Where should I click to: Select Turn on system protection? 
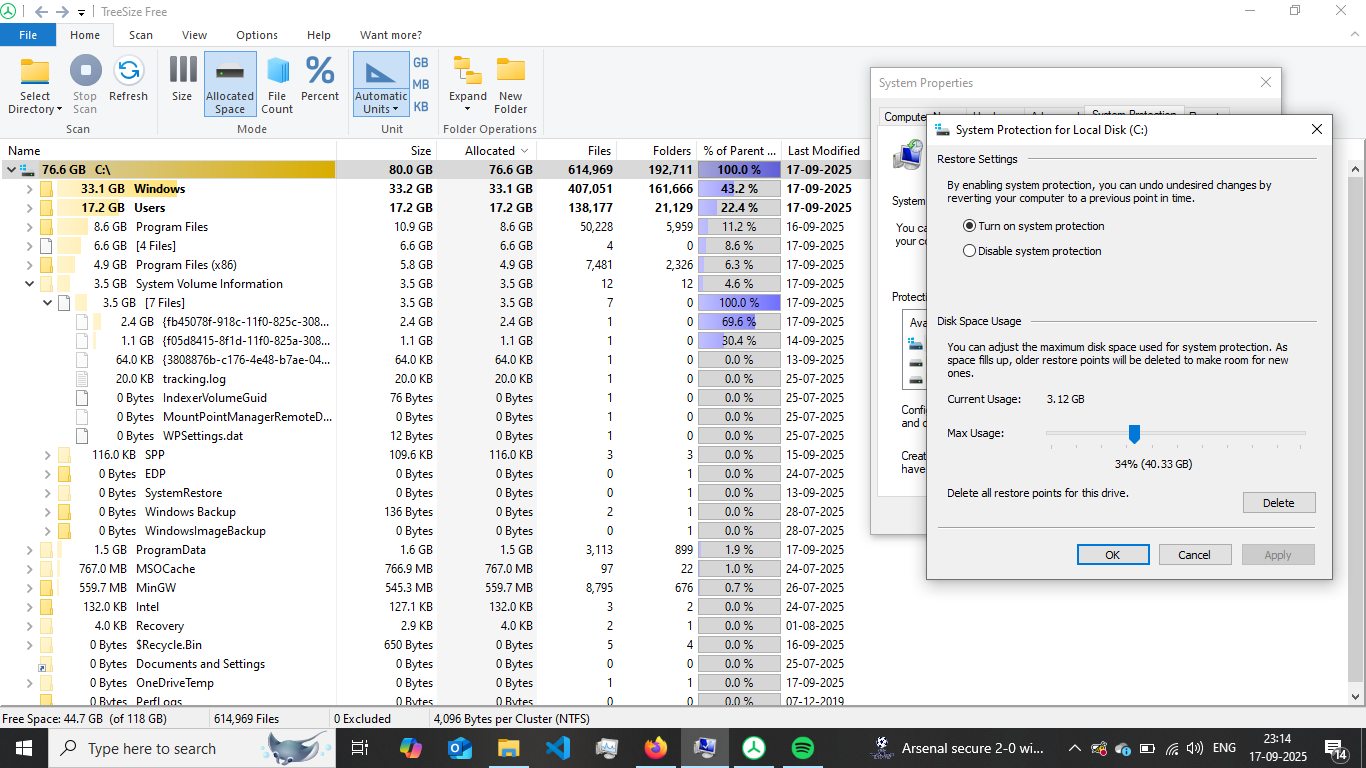pos(969,226)
